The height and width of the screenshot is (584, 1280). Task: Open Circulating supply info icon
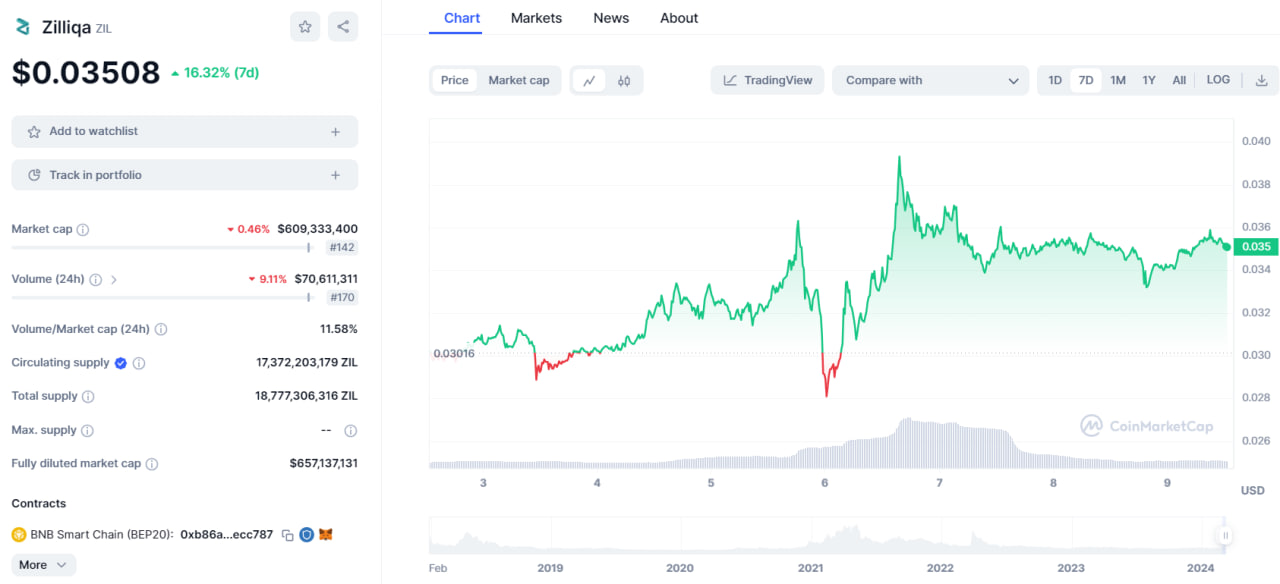(139, 364)
